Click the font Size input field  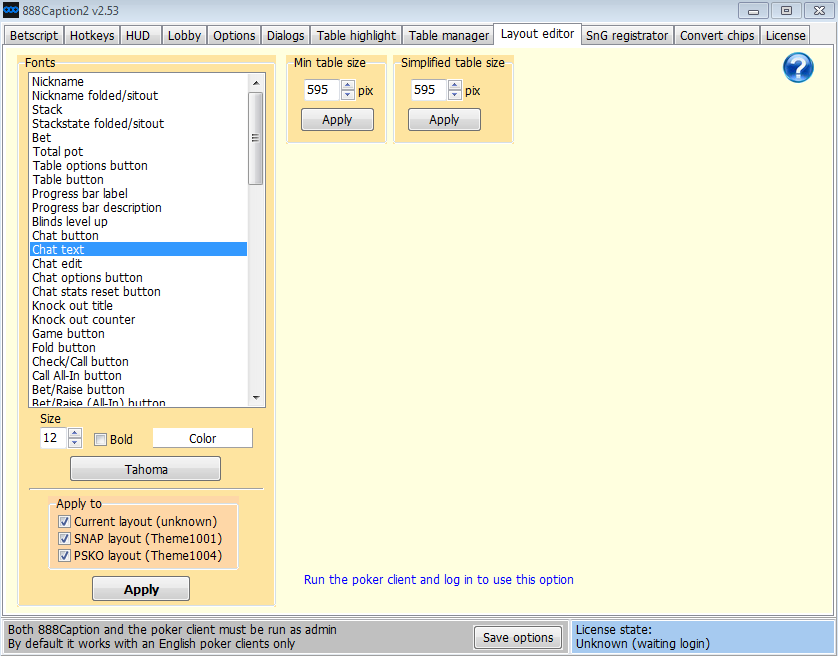[x=54, y=438]
